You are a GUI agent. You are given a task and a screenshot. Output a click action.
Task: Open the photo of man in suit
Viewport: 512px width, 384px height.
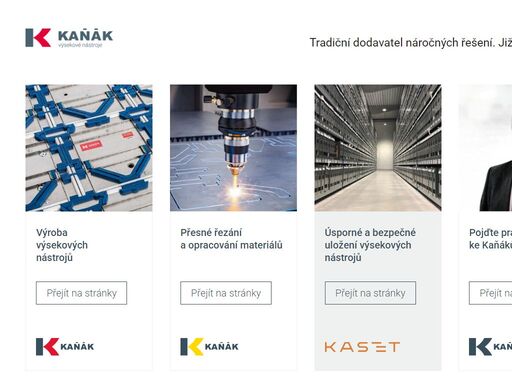click(x=485, y=148)
